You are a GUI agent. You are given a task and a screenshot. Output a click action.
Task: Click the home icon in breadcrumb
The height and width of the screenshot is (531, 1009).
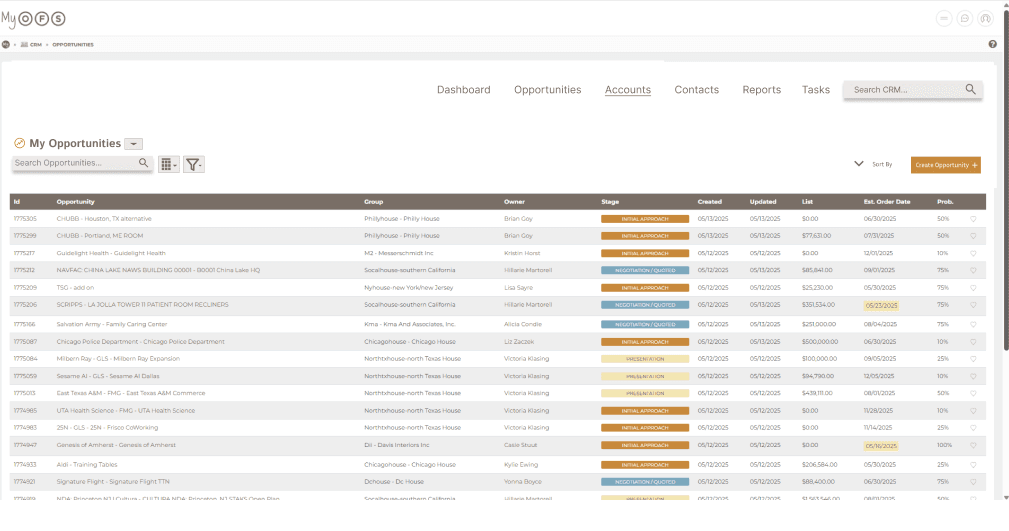pyautogui.click(x=6, y=44)
